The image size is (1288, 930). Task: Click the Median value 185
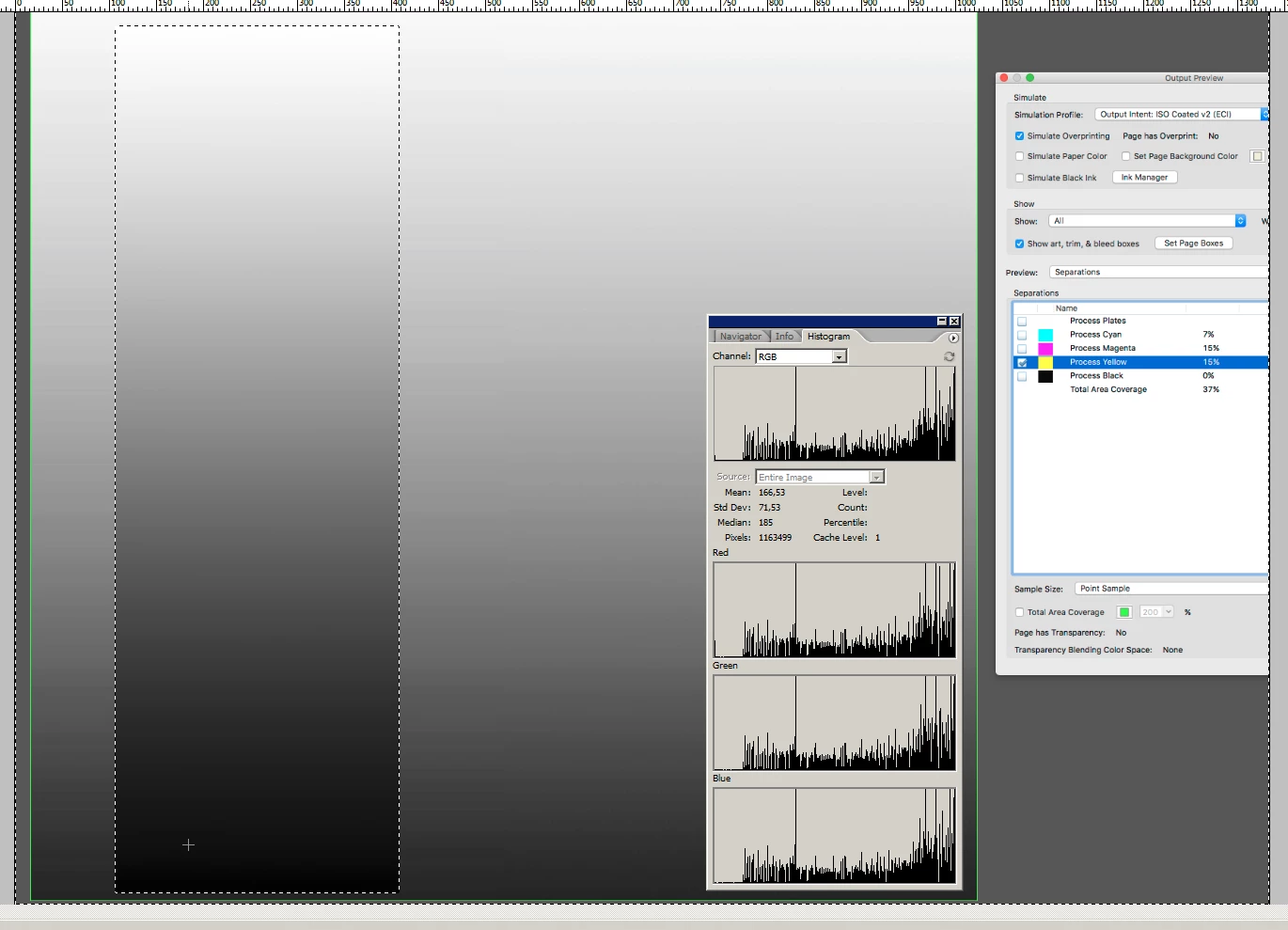pyautogui.click(x=765, y=523)
